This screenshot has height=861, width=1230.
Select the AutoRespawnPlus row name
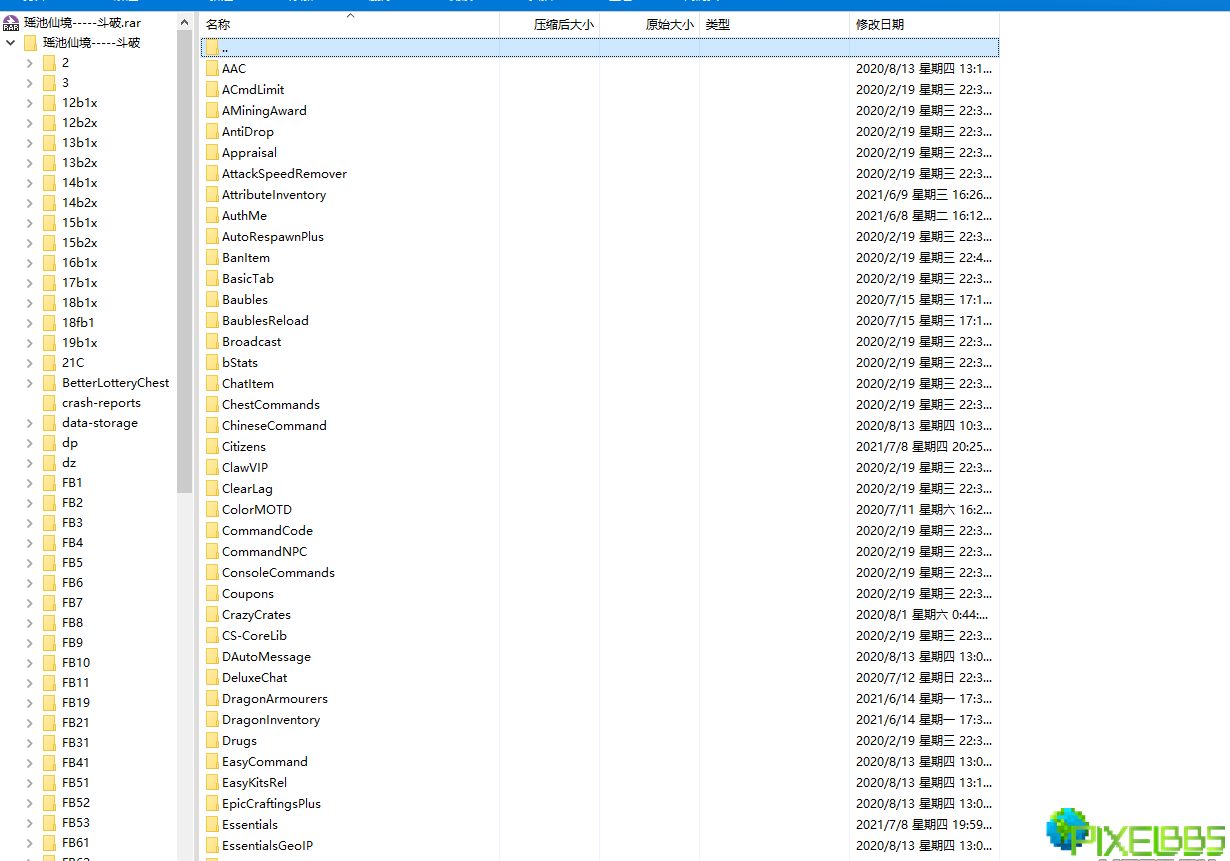click(x=273, y=236)
